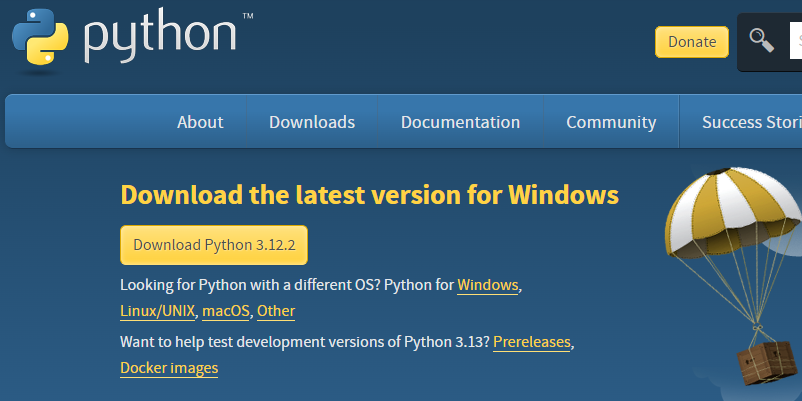Click the magnifying glass search icon
The width and height of the screenshot is (802, 401).
762,40
